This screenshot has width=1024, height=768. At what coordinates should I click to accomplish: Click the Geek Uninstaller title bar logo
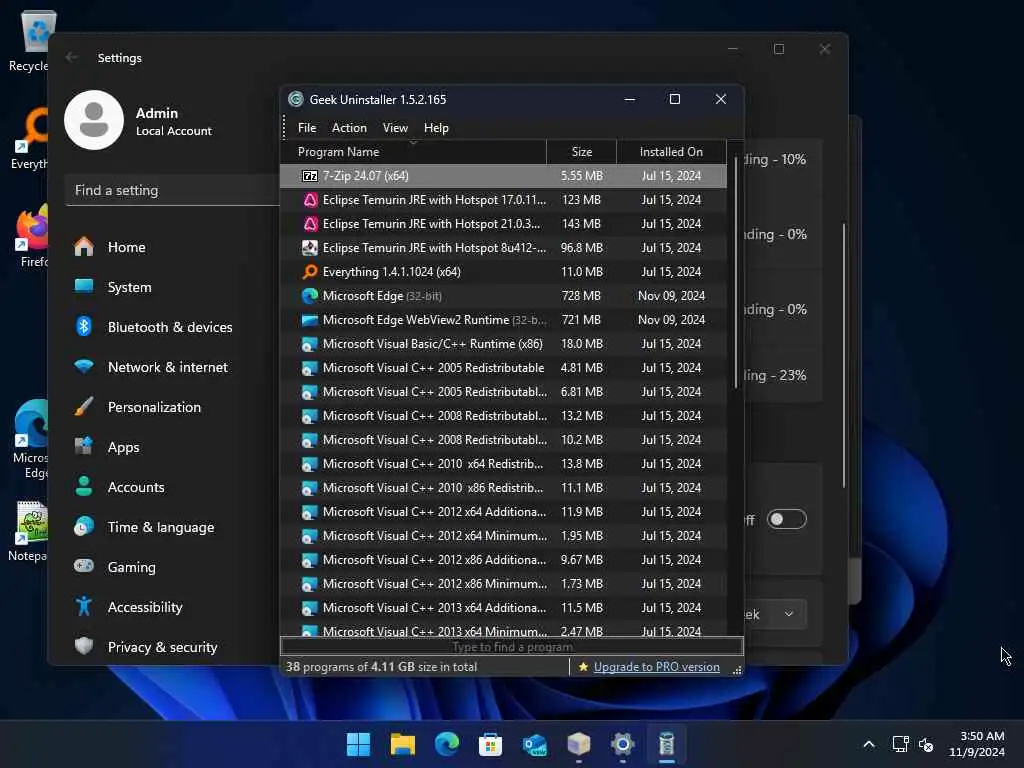(296, 99)
